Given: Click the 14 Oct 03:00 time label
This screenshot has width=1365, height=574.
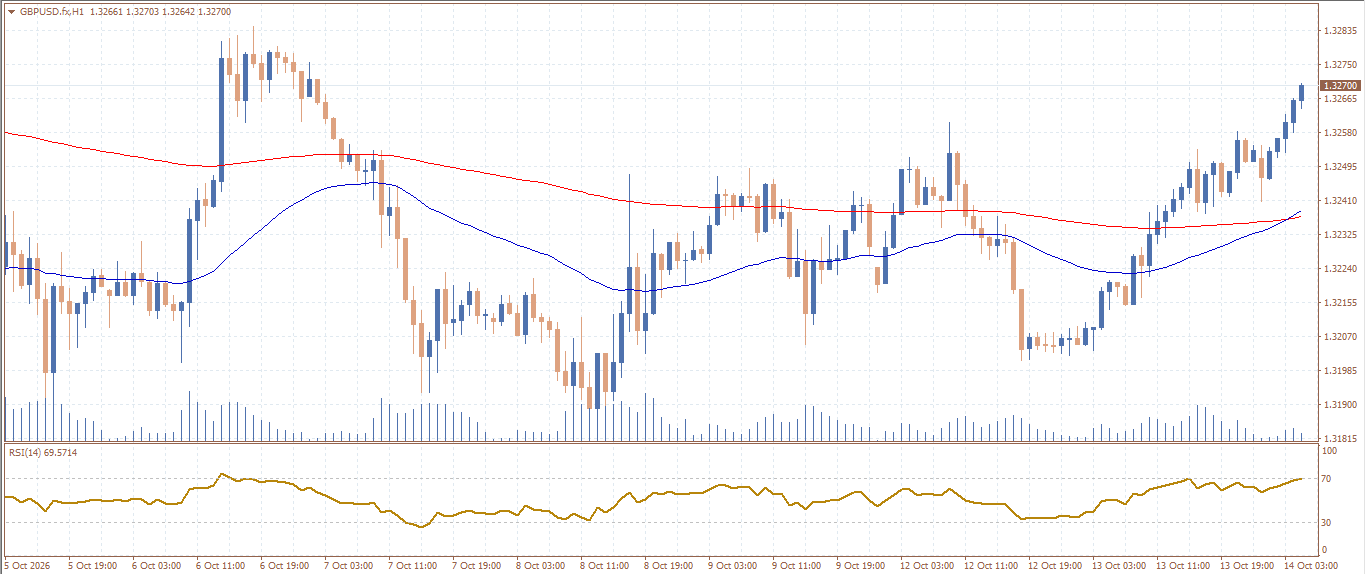Looking at the screenshot, I should coord(1309,566).
